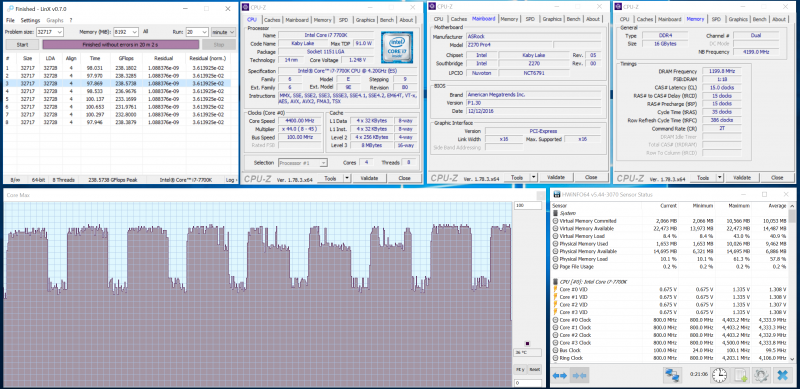Switch to Caches tab in CPU-Z CPU window

[x=272, y=19]
